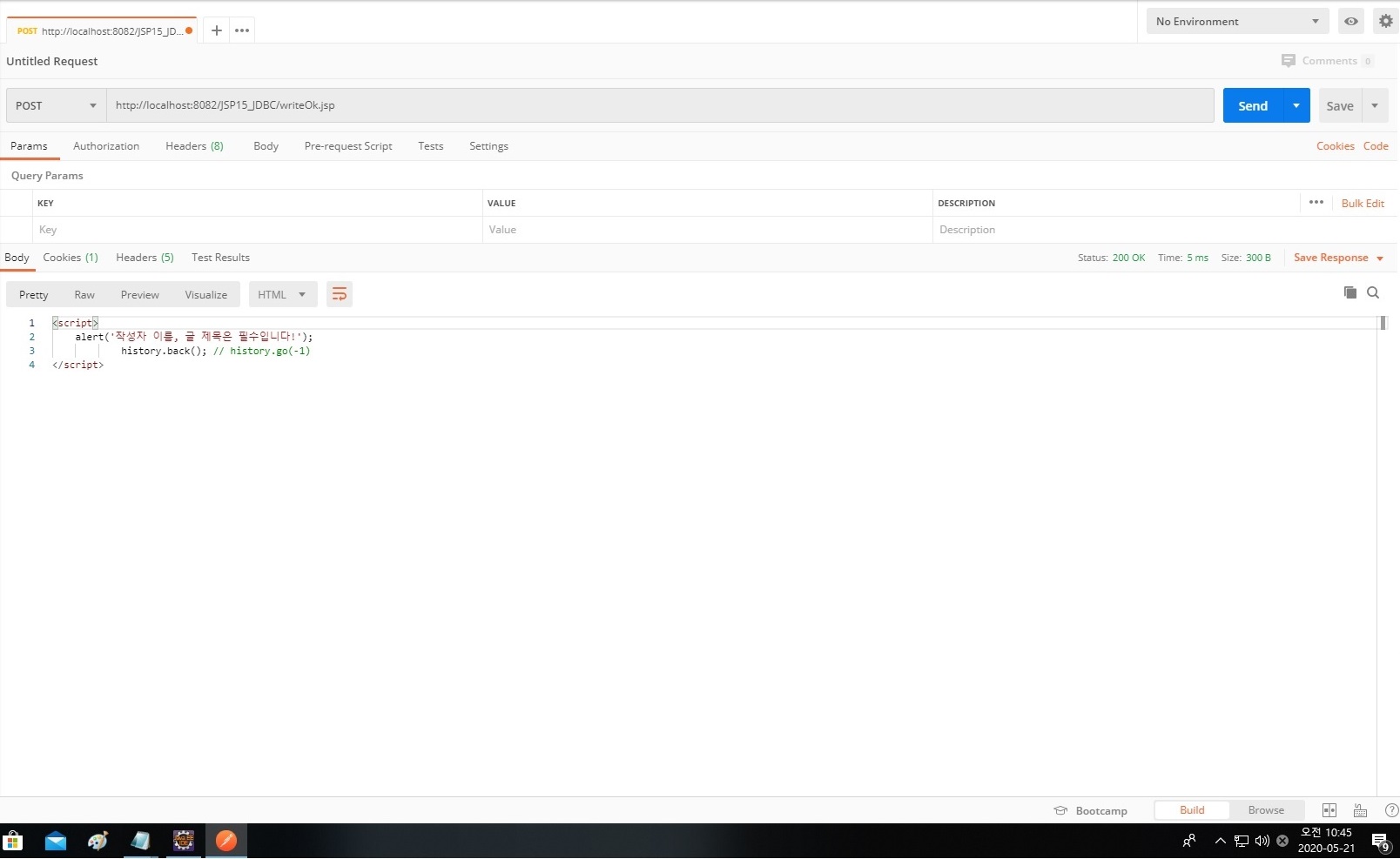Screen dimensions: 1400x859
Task: Open response format HTML dropdown
Action: click(x=282, y=294)
